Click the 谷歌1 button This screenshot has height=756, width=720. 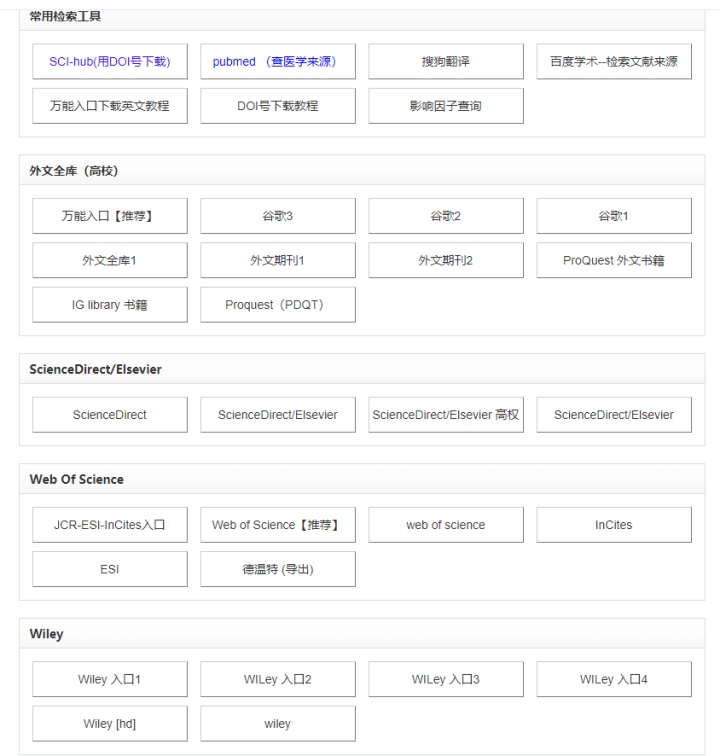pos(614,216)
